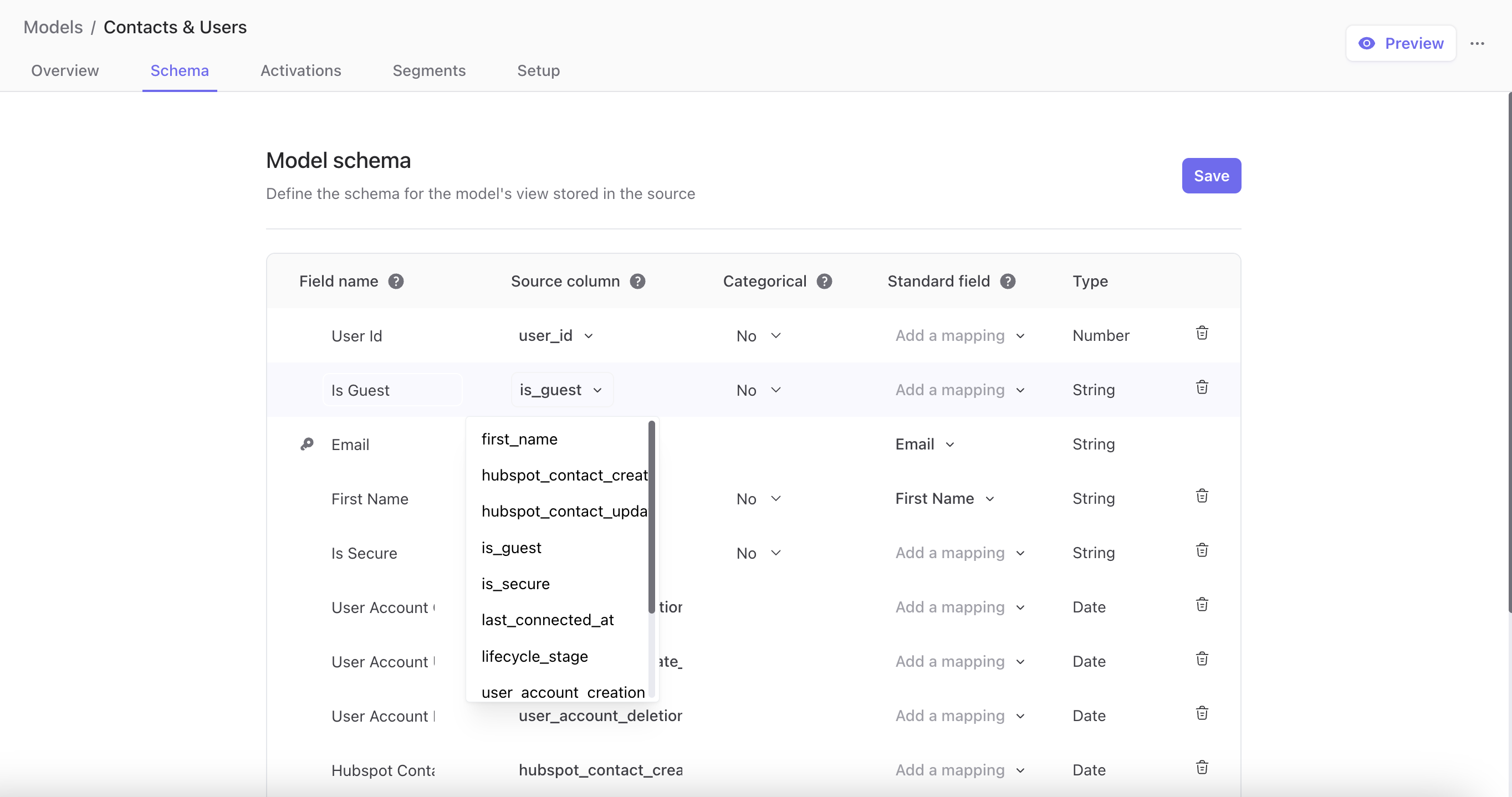
Task: Click the user_account_deletion source column value
Action: point(600,716)
